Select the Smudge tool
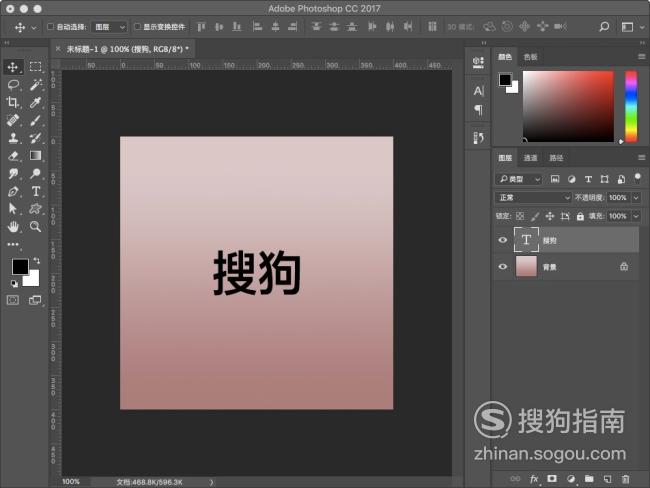The image size is (650, 488). [13, 173]
